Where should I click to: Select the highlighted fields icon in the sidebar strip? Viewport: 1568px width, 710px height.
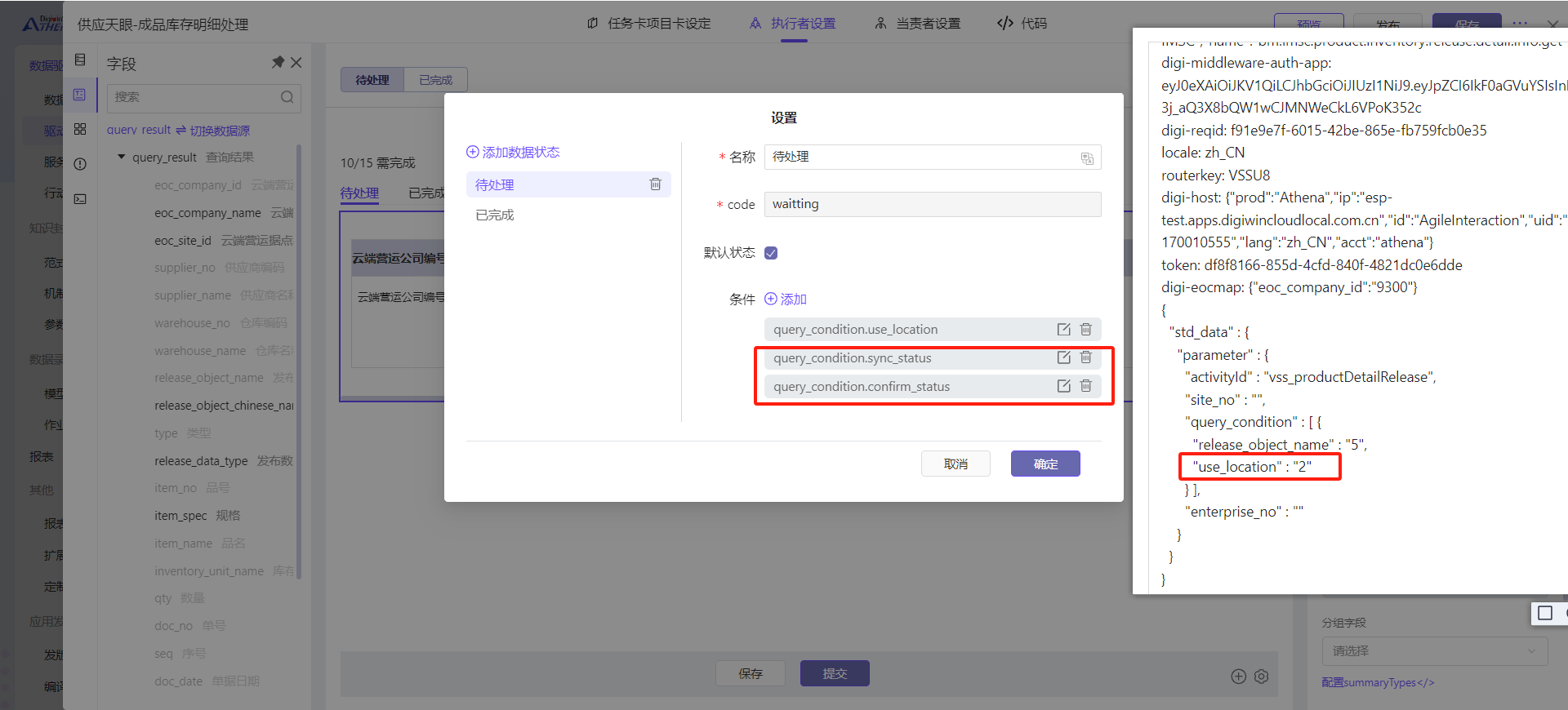80,95
